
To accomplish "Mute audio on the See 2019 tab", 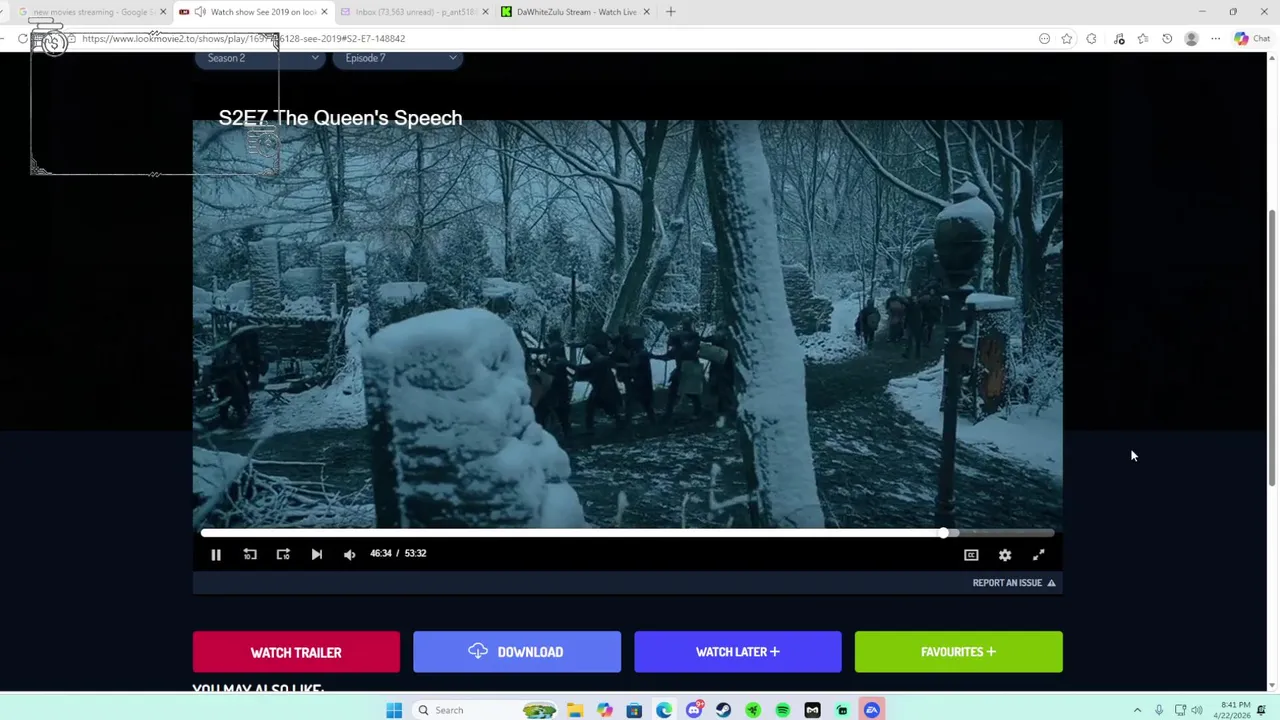I will tap(200, 12).
